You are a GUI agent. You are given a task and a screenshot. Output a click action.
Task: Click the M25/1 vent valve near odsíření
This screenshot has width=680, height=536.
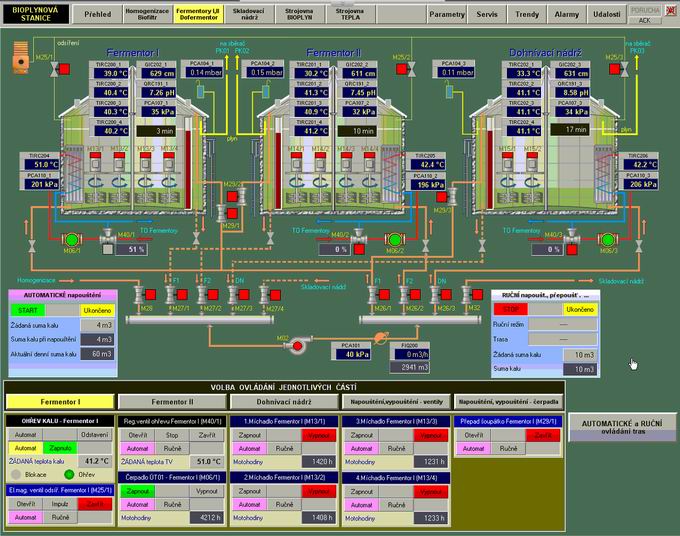53,70
